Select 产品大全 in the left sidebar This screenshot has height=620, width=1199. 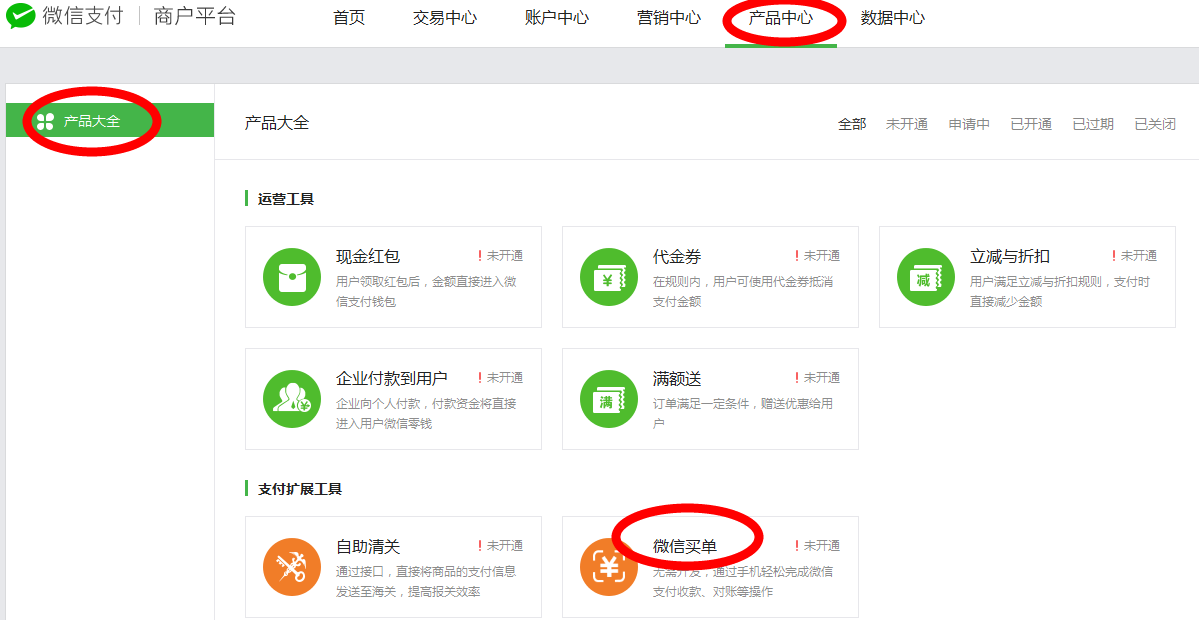coord(110,120)
